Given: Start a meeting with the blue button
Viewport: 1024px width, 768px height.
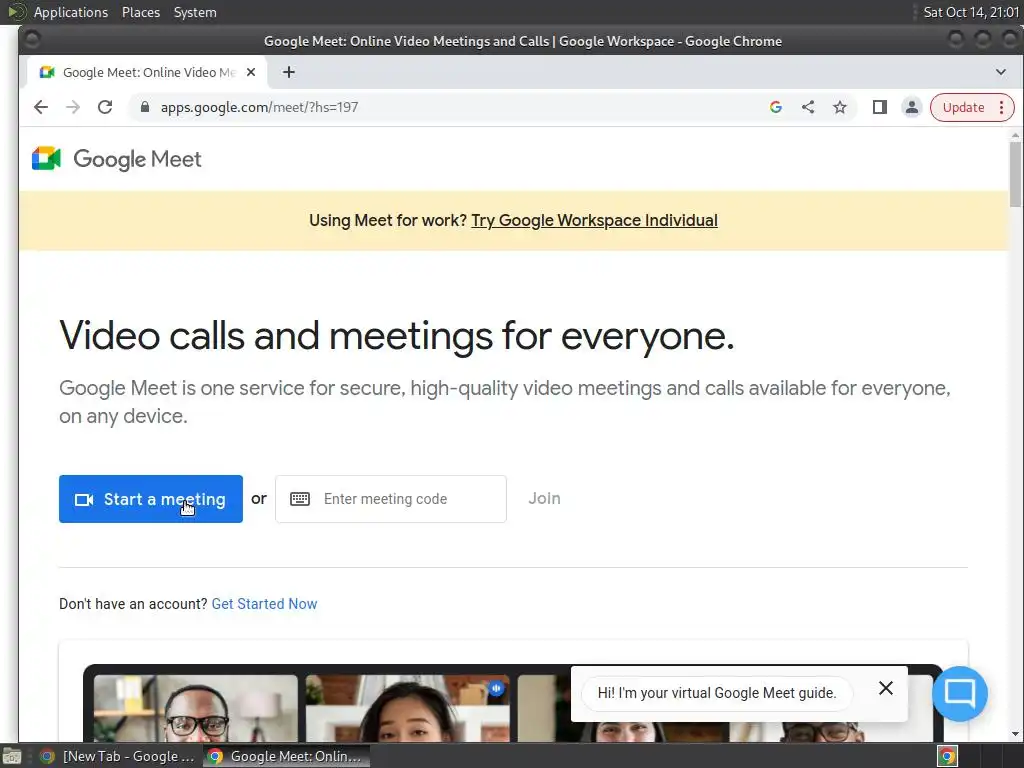Looking at the screenshot, I should point(151,499).
